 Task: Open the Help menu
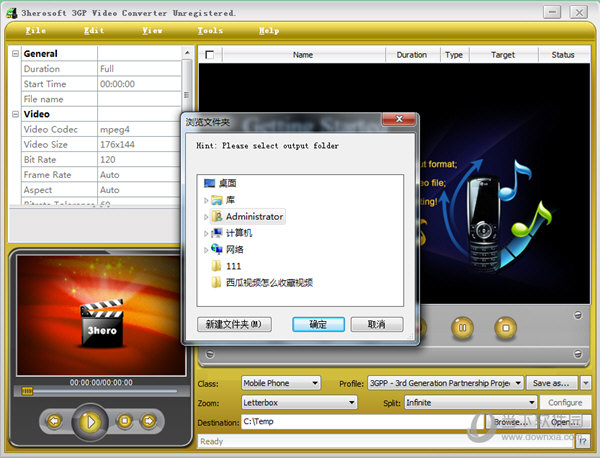(269, 31)
